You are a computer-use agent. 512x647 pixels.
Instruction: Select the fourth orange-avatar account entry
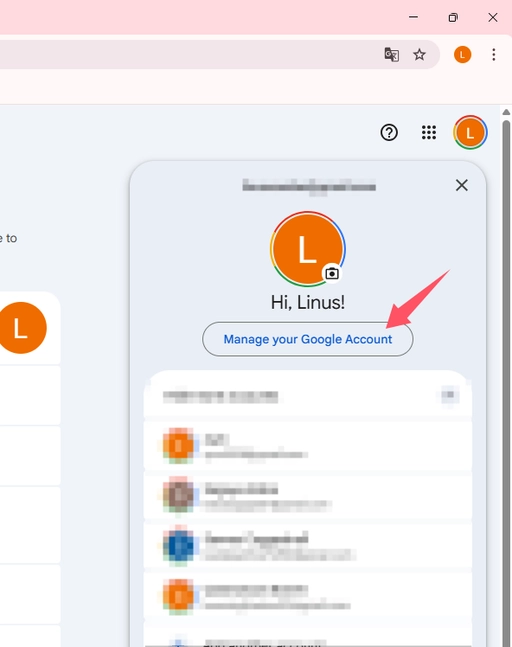tap(308, 597)
